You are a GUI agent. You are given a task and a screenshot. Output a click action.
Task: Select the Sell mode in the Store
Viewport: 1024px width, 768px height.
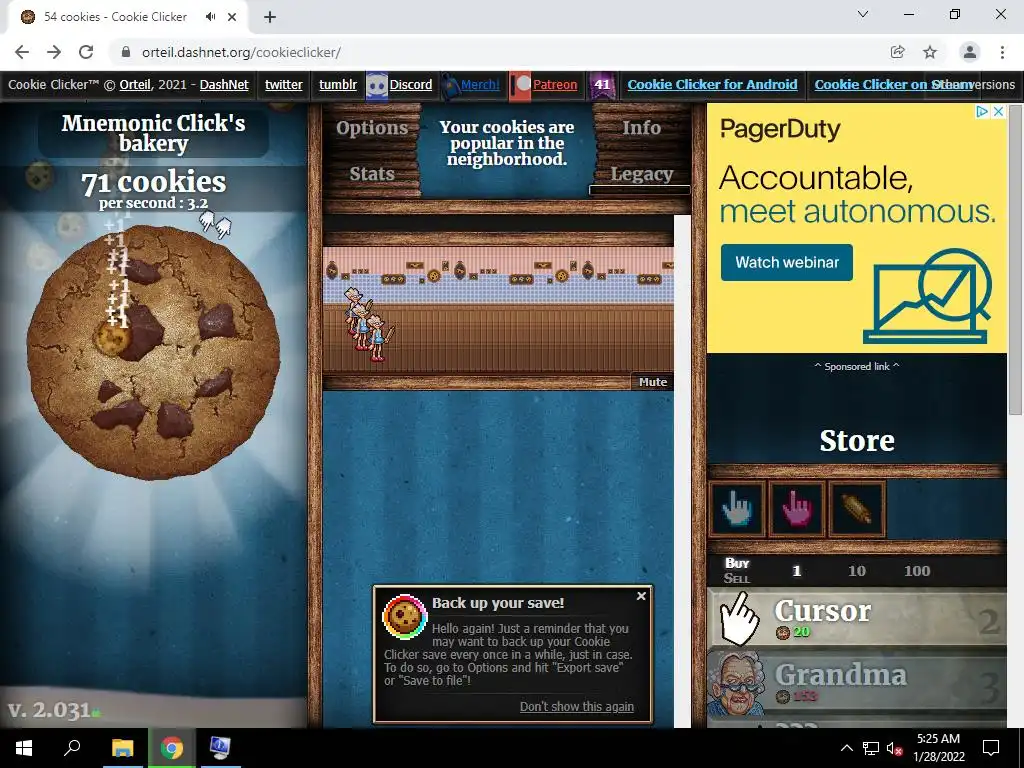pos(737,578)
